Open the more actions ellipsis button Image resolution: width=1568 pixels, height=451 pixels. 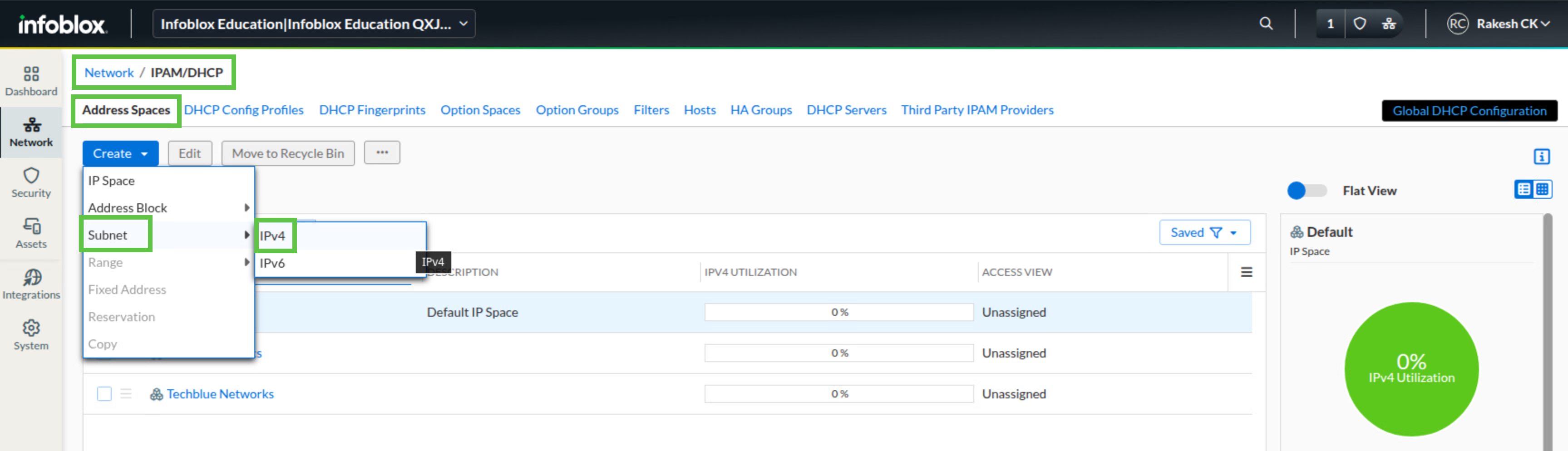point(382,153)
